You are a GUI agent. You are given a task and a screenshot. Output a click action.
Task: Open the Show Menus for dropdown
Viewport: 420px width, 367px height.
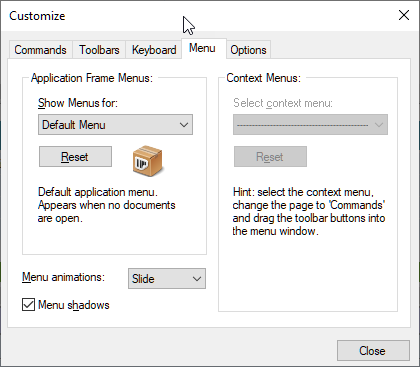click(115, 125)
